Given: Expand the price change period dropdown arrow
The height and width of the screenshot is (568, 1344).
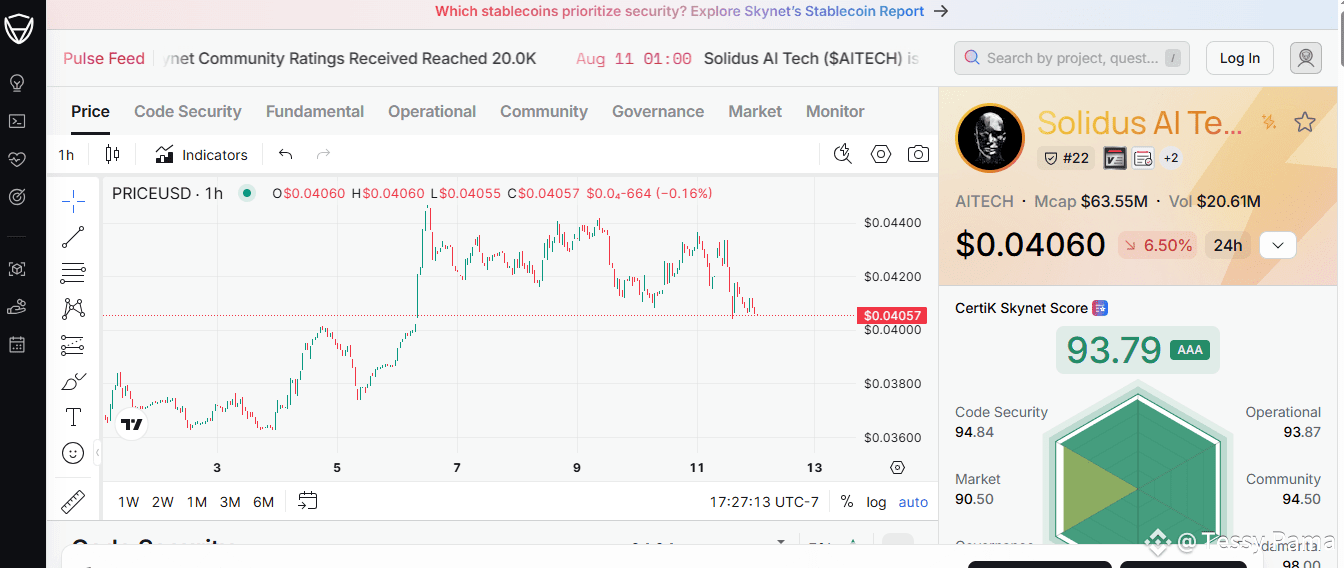Looking at the screenshot, I should (1278, 245).
